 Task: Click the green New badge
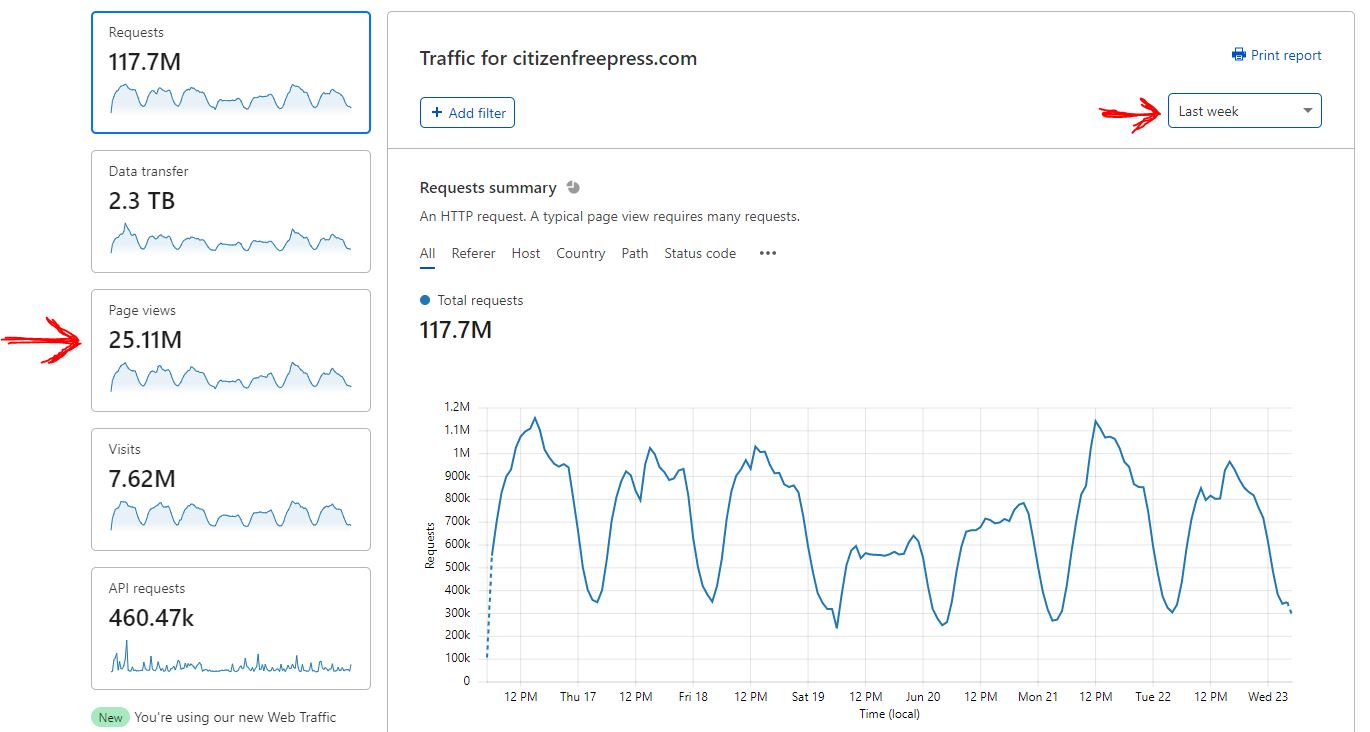pos(111,717)
